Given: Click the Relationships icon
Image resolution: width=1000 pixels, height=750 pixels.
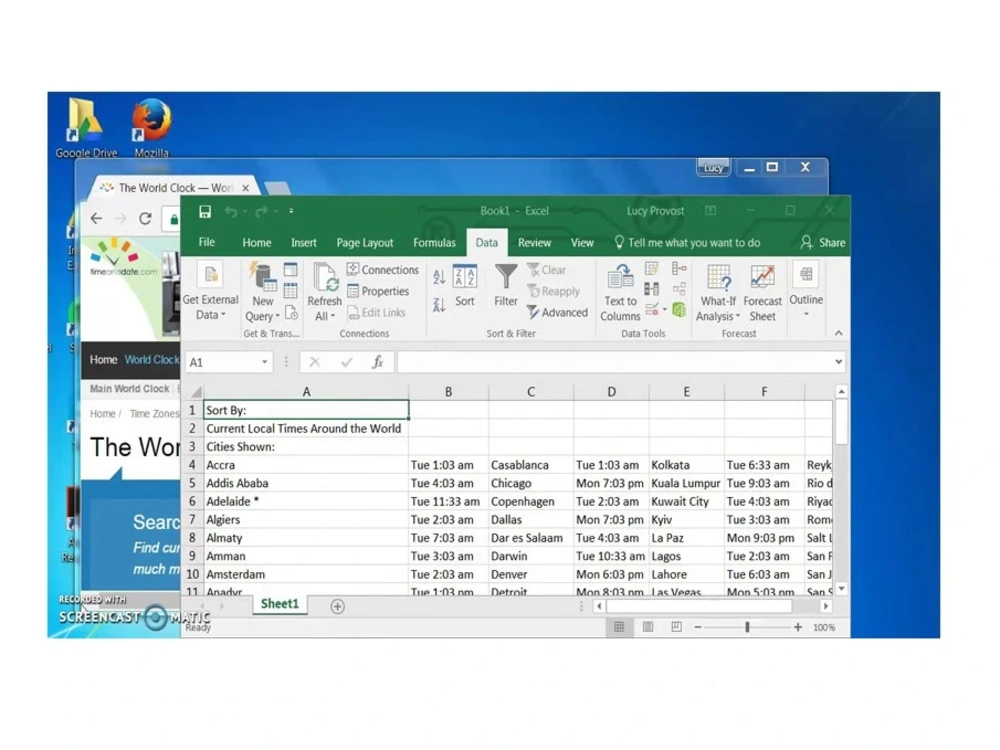Looking at the screenshot, I should coord(679,289).
